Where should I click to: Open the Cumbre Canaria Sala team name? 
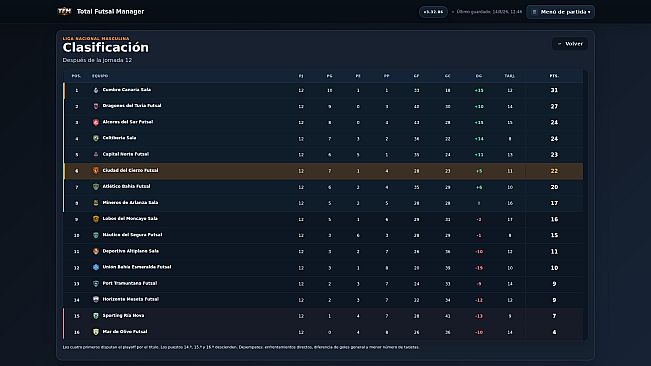click(x=127, y=90)
